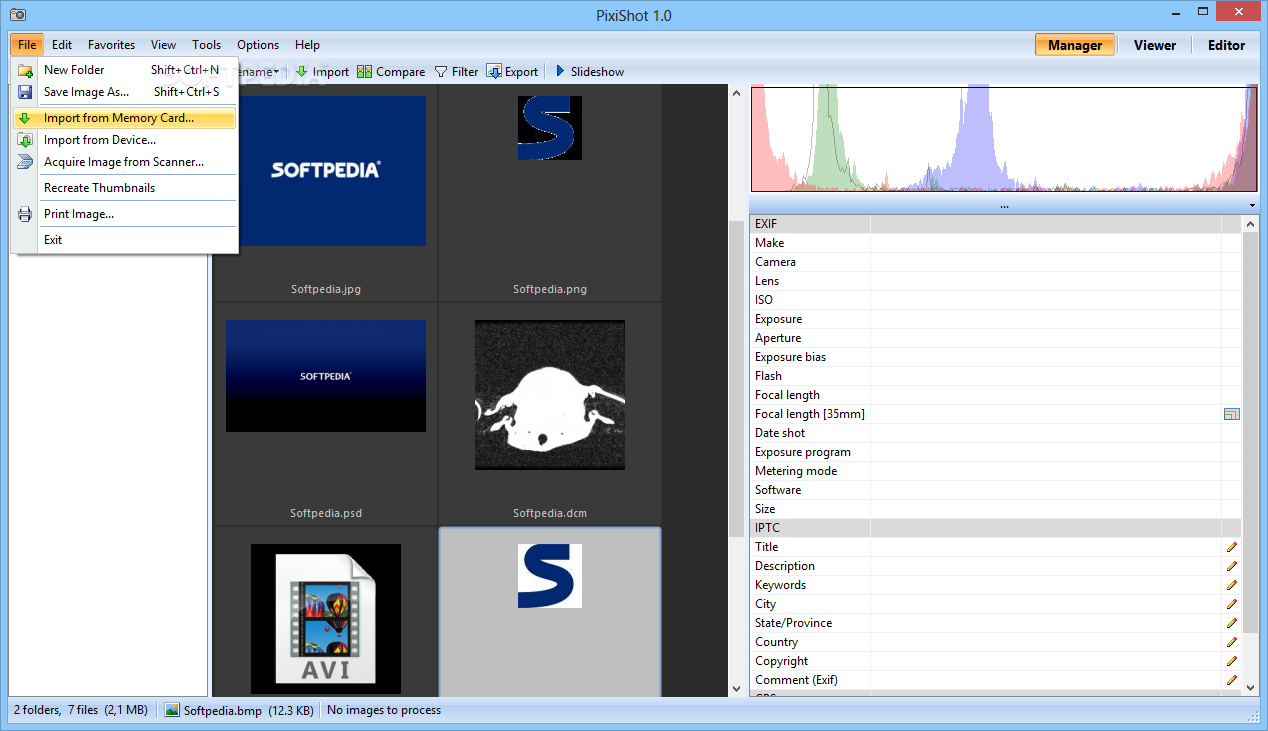Open the View menu
This screenshot has width=1268, height=731.
point(163,45)
